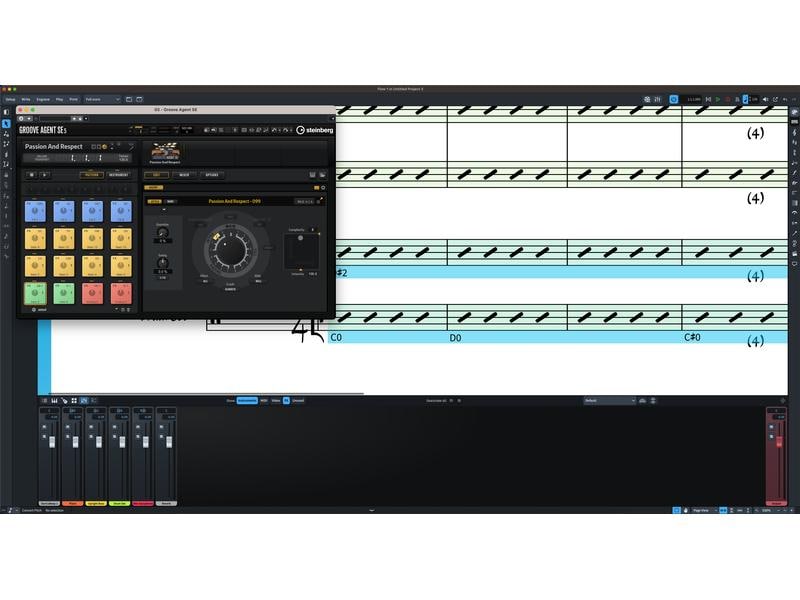Rewind to start in Dorico transport

pyautogui.click(x=708, y=99)
